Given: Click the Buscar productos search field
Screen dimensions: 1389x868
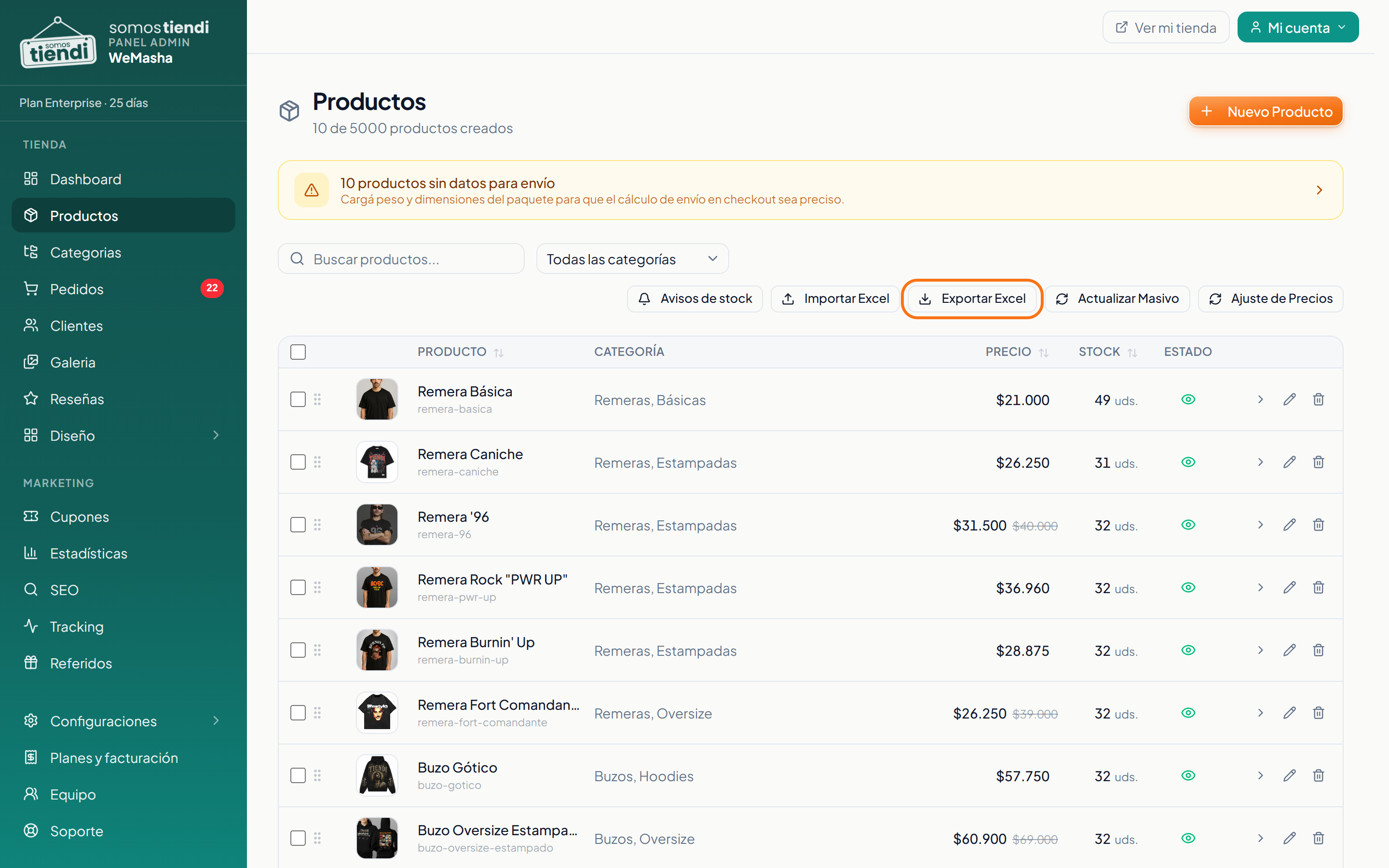Looking at the screenshot, I should click(x=401, y=259).
